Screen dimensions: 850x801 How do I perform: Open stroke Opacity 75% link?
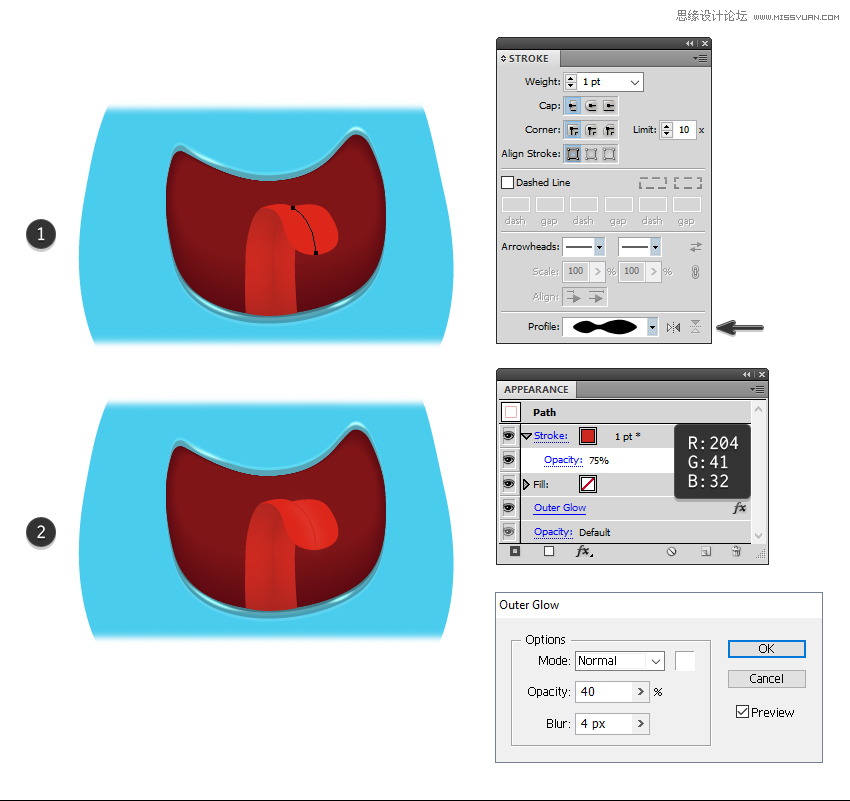(x=563, y=460)
